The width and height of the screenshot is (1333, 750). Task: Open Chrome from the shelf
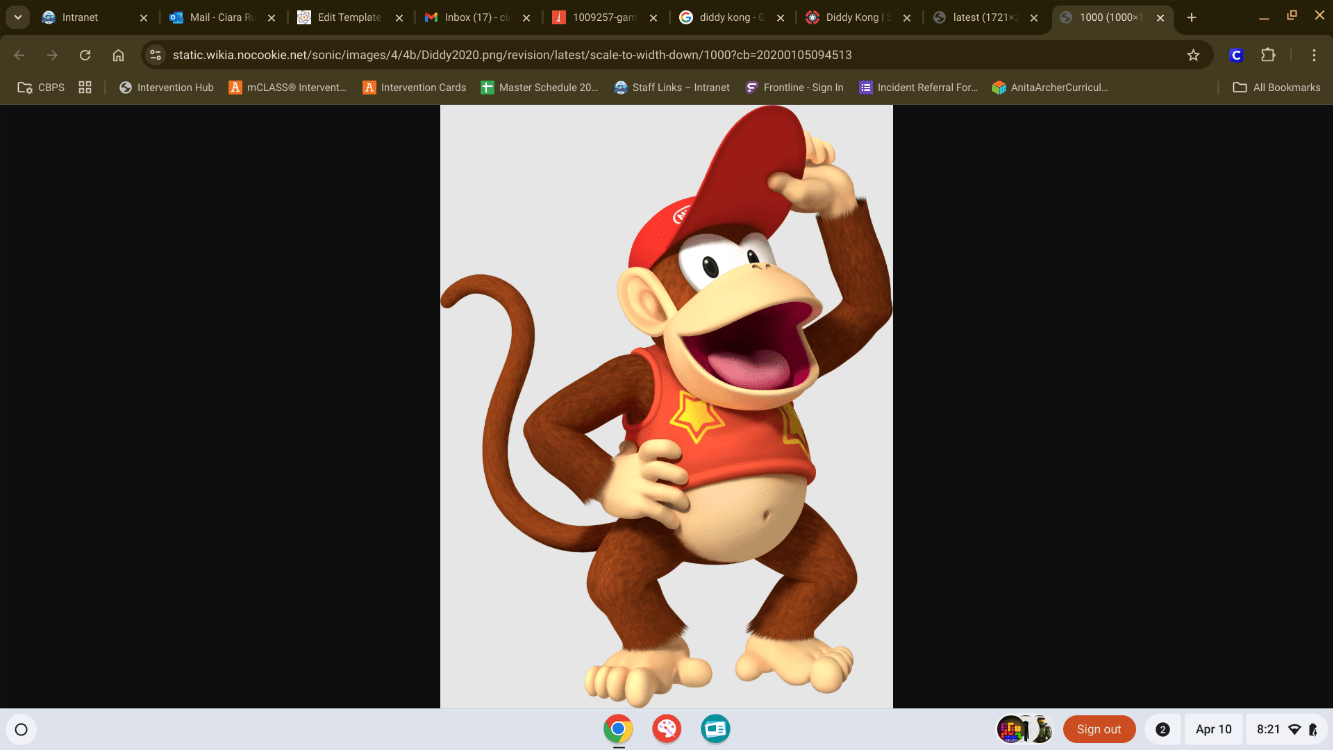click(x=618, y=729)
